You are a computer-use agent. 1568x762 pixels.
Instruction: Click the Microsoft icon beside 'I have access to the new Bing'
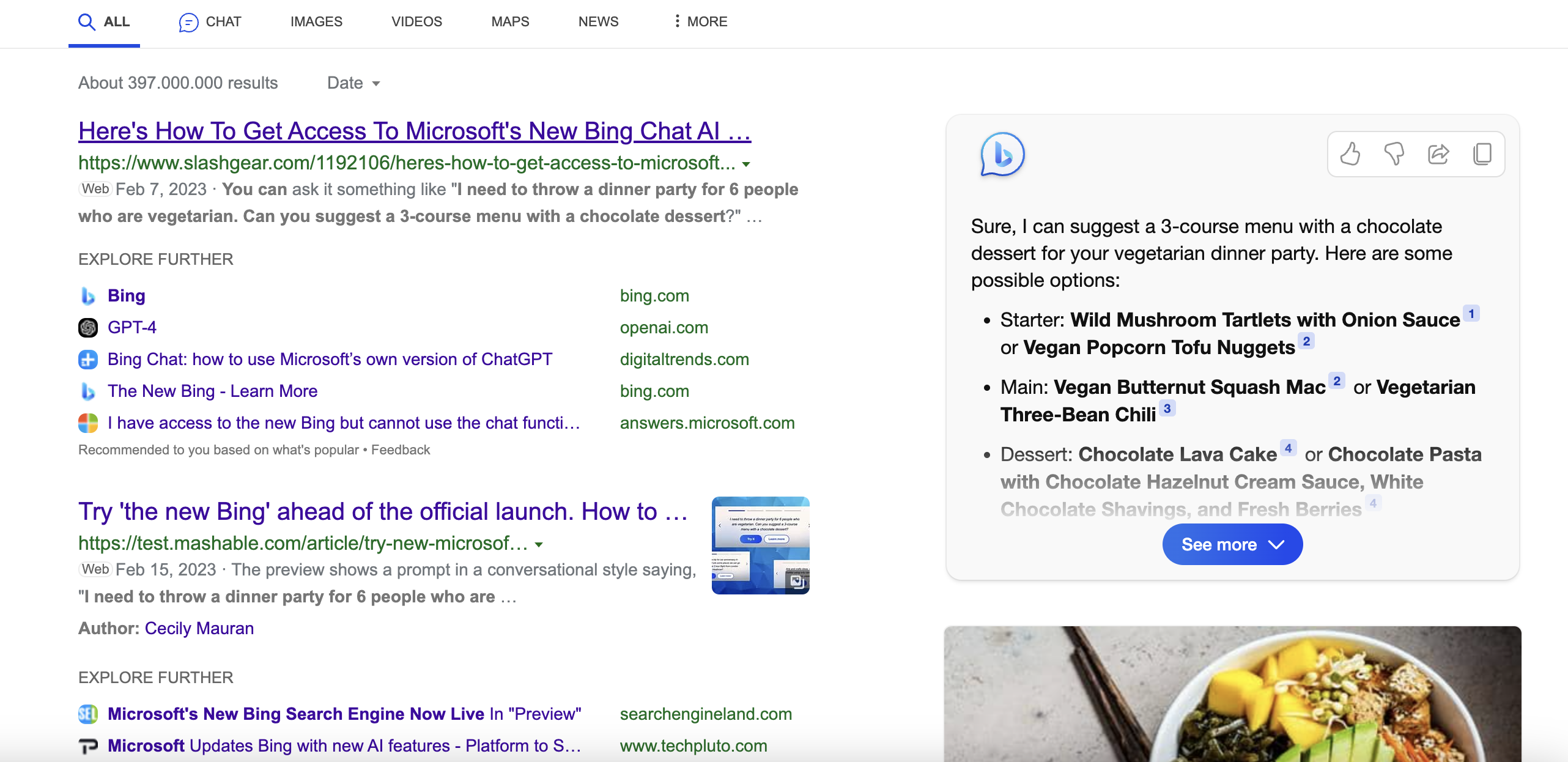[88, 423]
